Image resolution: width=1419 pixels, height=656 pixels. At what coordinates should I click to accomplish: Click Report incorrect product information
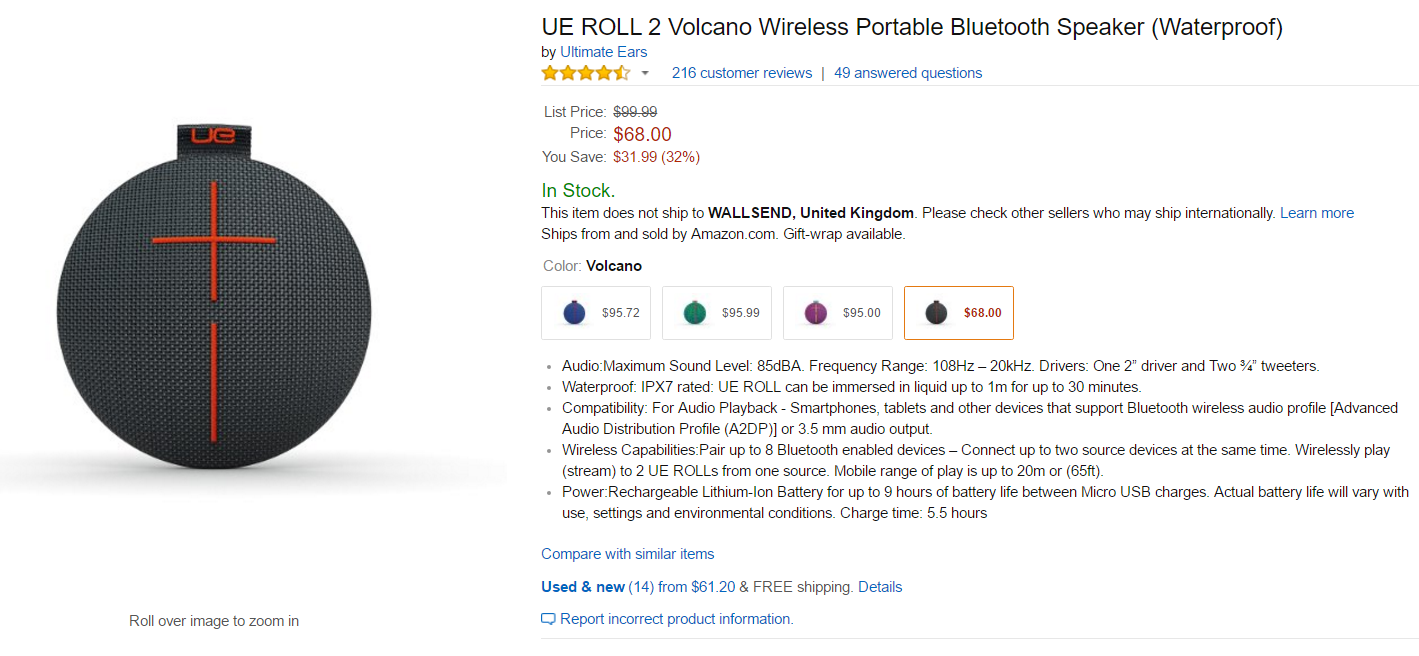pos(676,619)
